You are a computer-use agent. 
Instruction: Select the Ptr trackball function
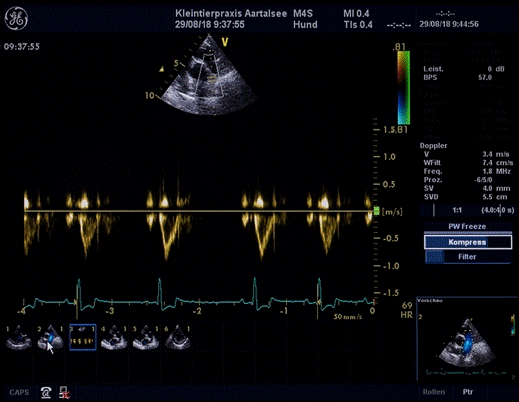click(x=468, y=392)
